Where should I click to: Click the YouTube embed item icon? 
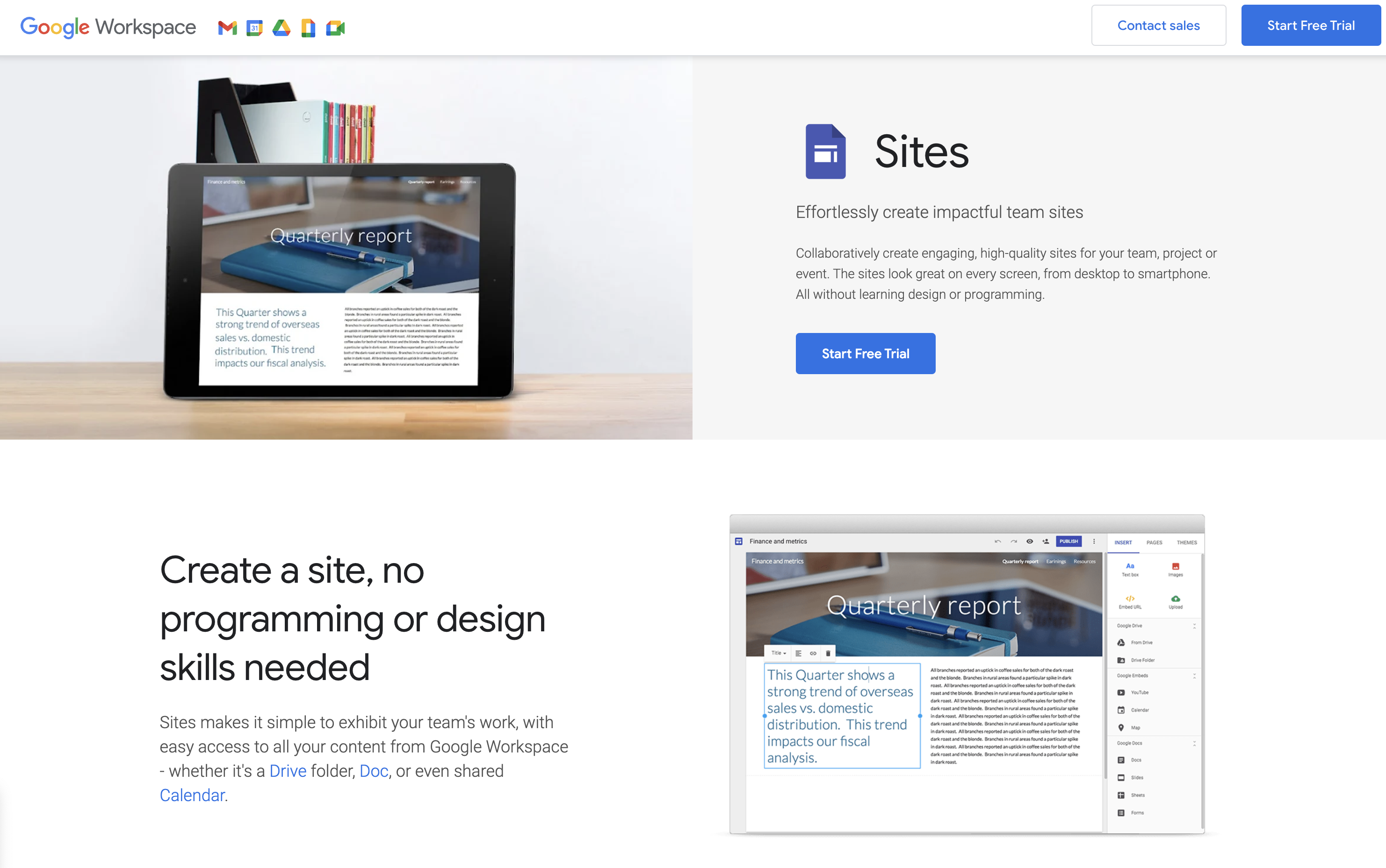pos(1121,692)
